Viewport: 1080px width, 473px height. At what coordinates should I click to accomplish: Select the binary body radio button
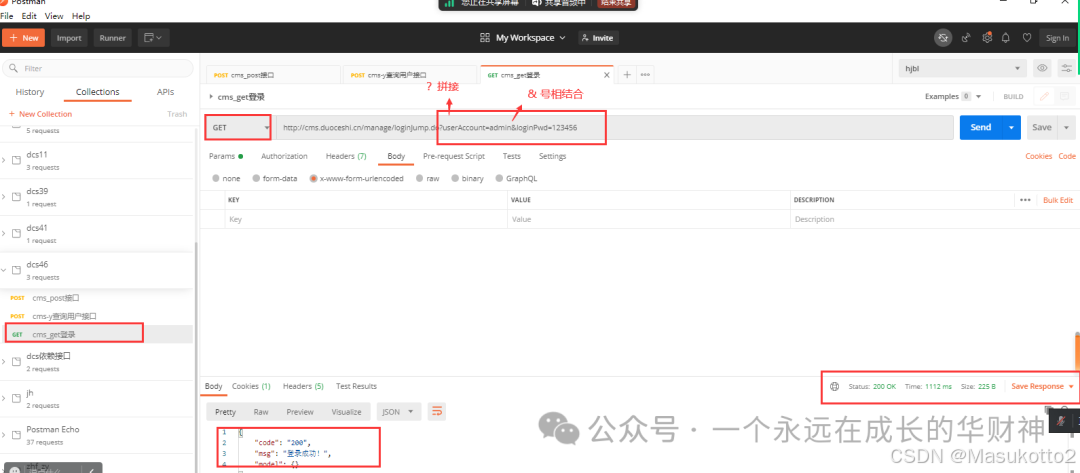455,178
